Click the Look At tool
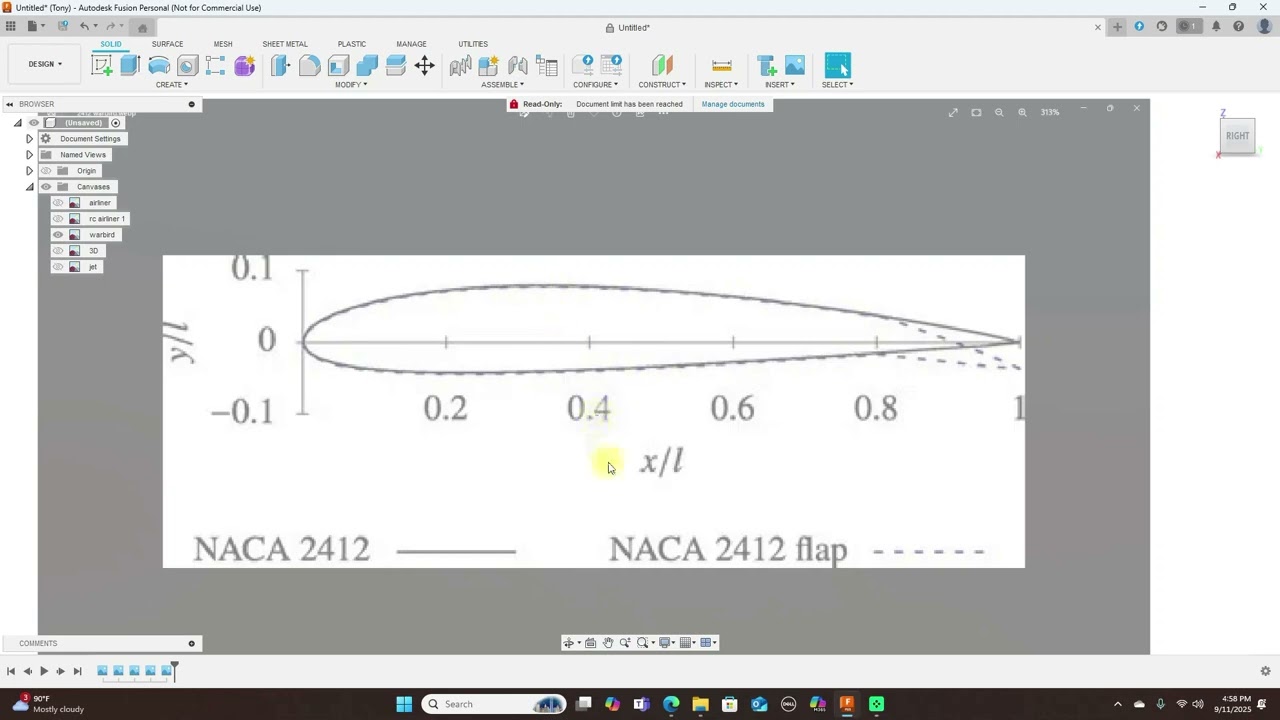 click(590, 643)
